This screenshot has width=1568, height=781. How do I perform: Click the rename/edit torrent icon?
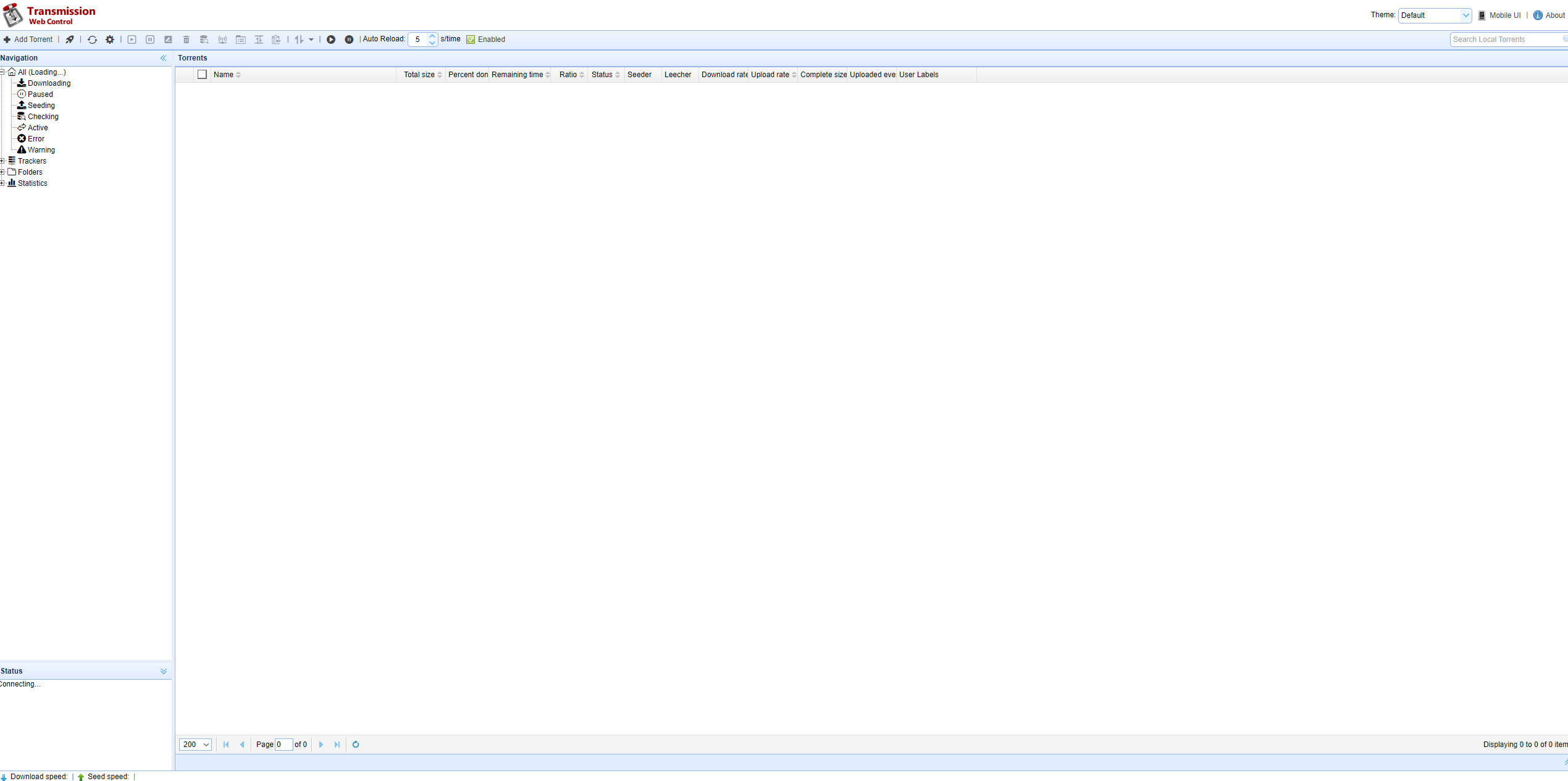tap(168, 40)
